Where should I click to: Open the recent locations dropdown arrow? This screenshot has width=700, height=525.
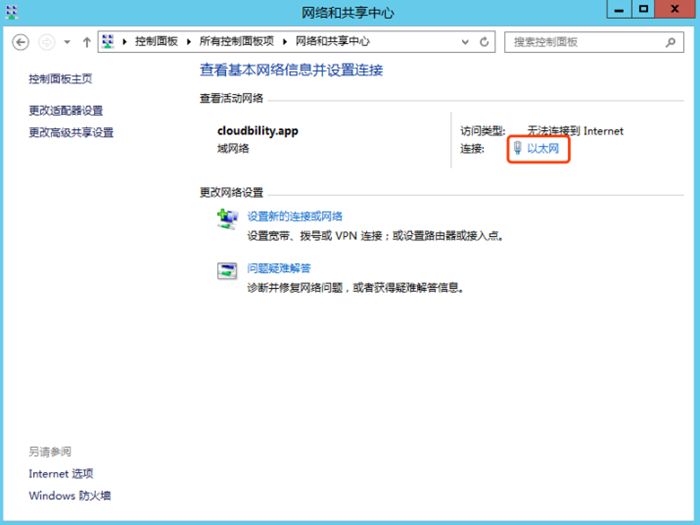coord(67,42)
